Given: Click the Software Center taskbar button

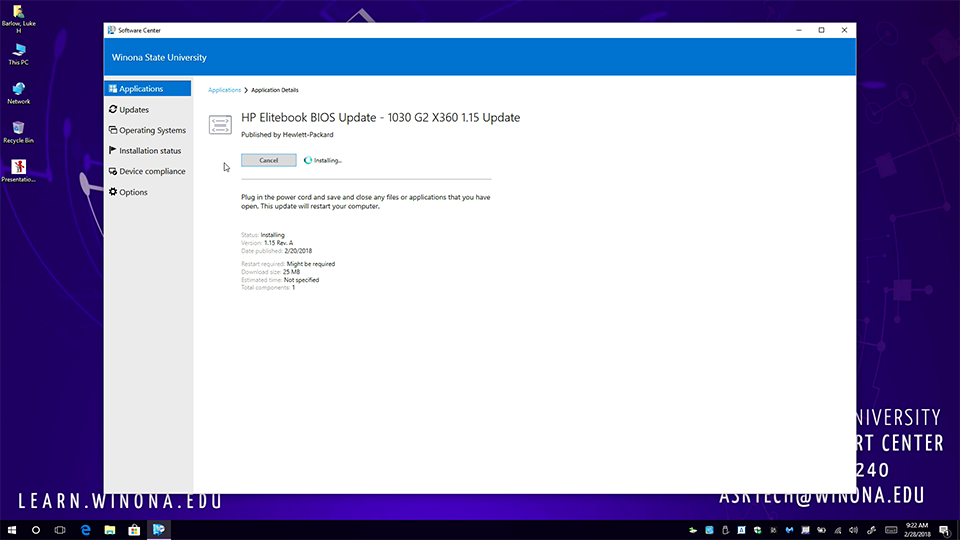Looking at the screenshot, I should (157, 529).
